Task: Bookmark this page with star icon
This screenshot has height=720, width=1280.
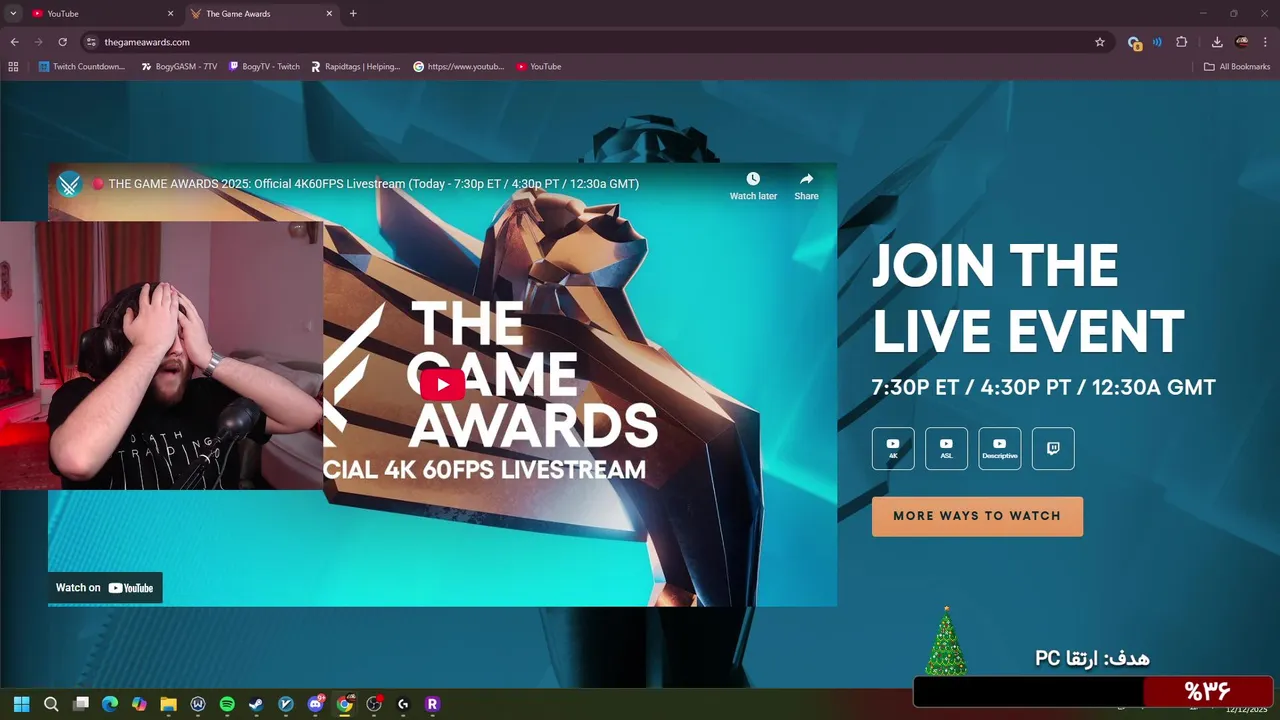Action: coord(1100,42)
